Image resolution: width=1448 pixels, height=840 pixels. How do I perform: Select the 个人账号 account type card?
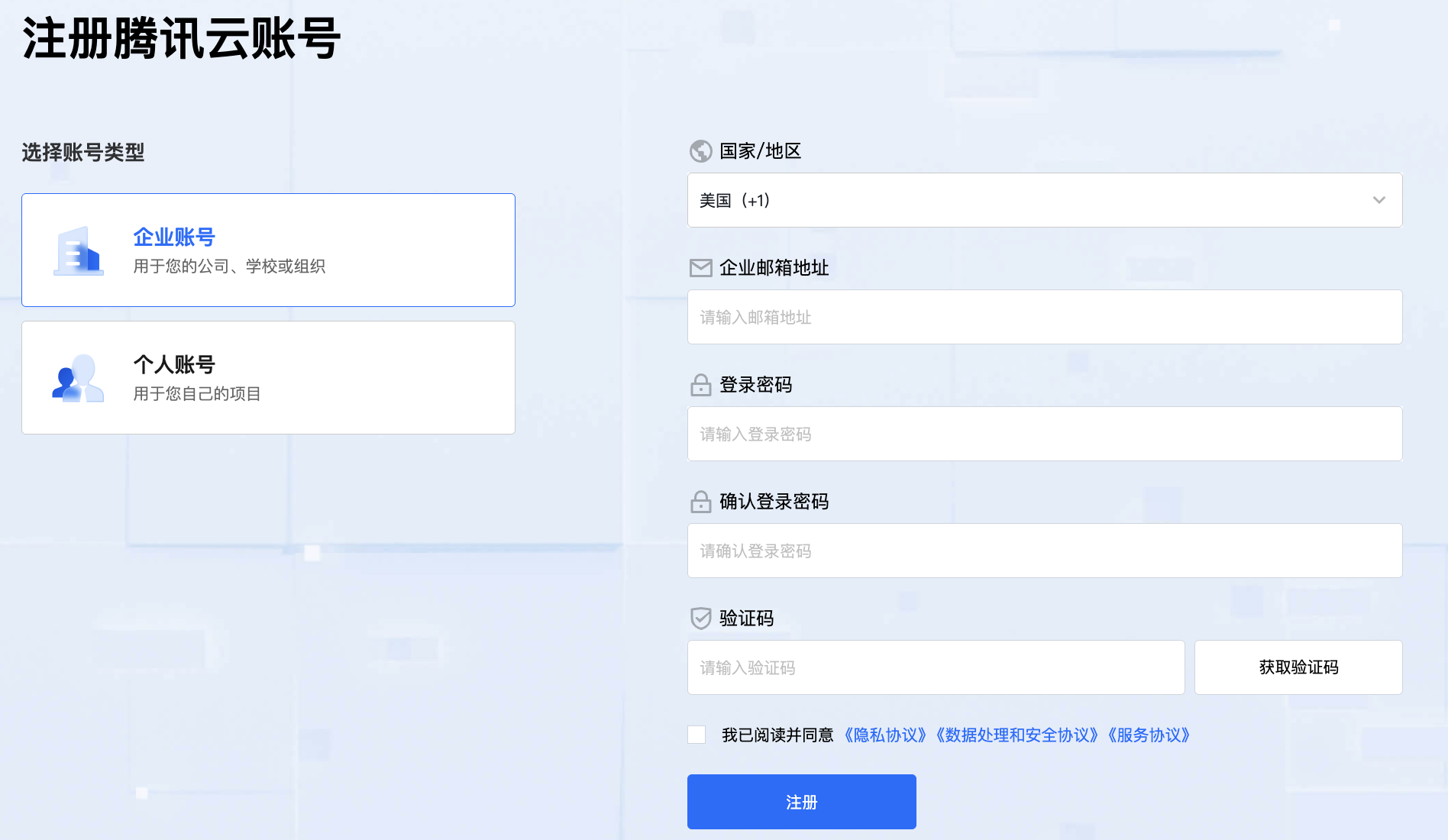[268, 377]
